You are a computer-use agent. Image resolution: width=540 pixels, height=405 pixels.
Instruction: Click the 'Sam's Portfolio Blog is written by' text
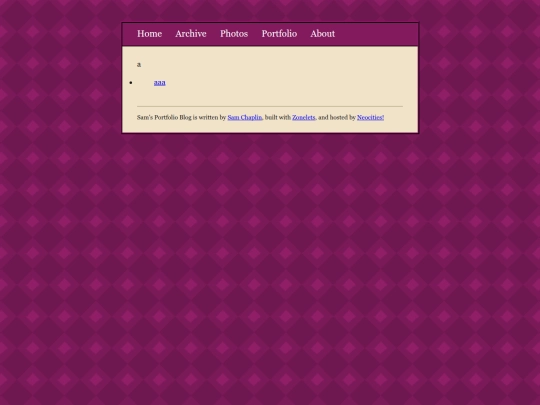coord(181,117)
